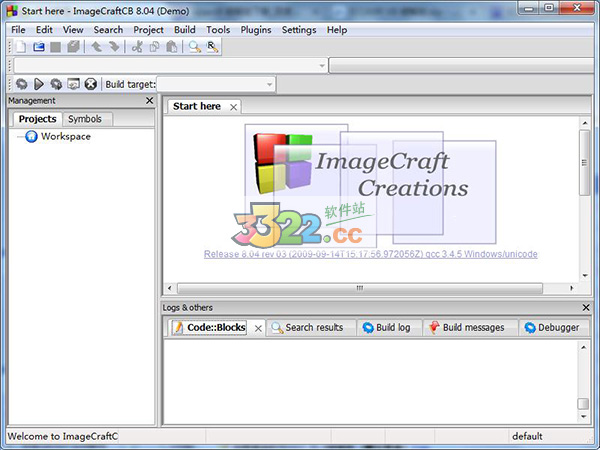Open the Build menu
The width and height of the screenshot is (600, 450).
184,30
